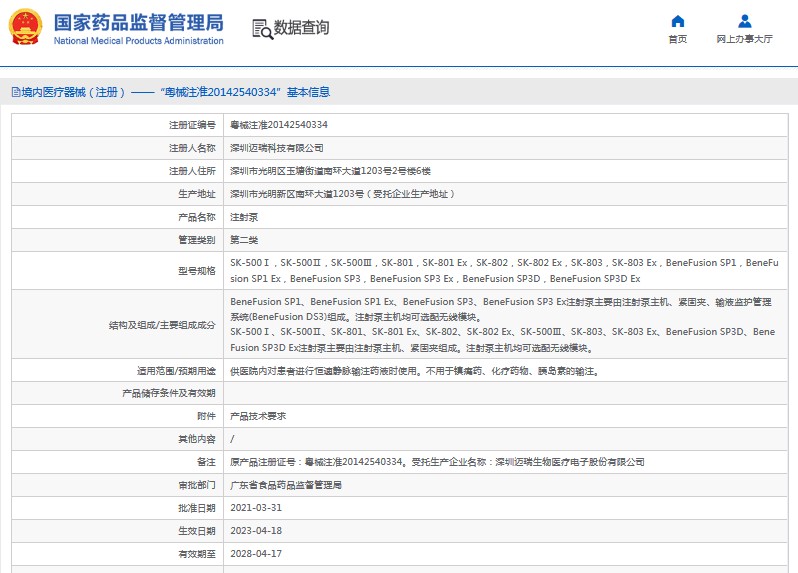Screen dimensions: 798x573
Task: Click the 管理类别 value 第二类
Action: [244, 240]
